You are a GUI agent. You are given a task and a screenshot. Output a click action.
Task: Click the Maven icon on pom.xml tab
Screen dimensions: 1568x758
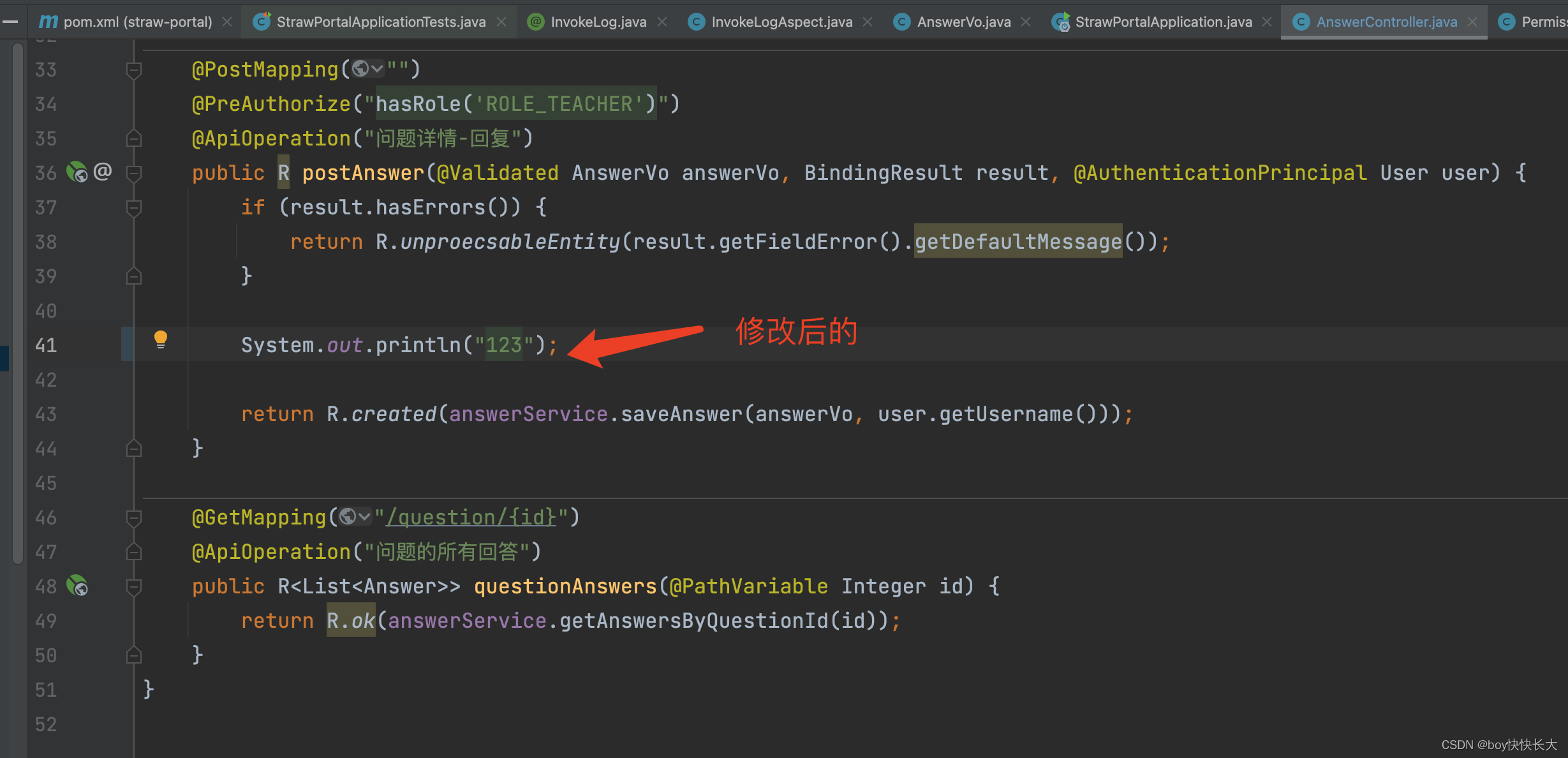coord(48,22)
